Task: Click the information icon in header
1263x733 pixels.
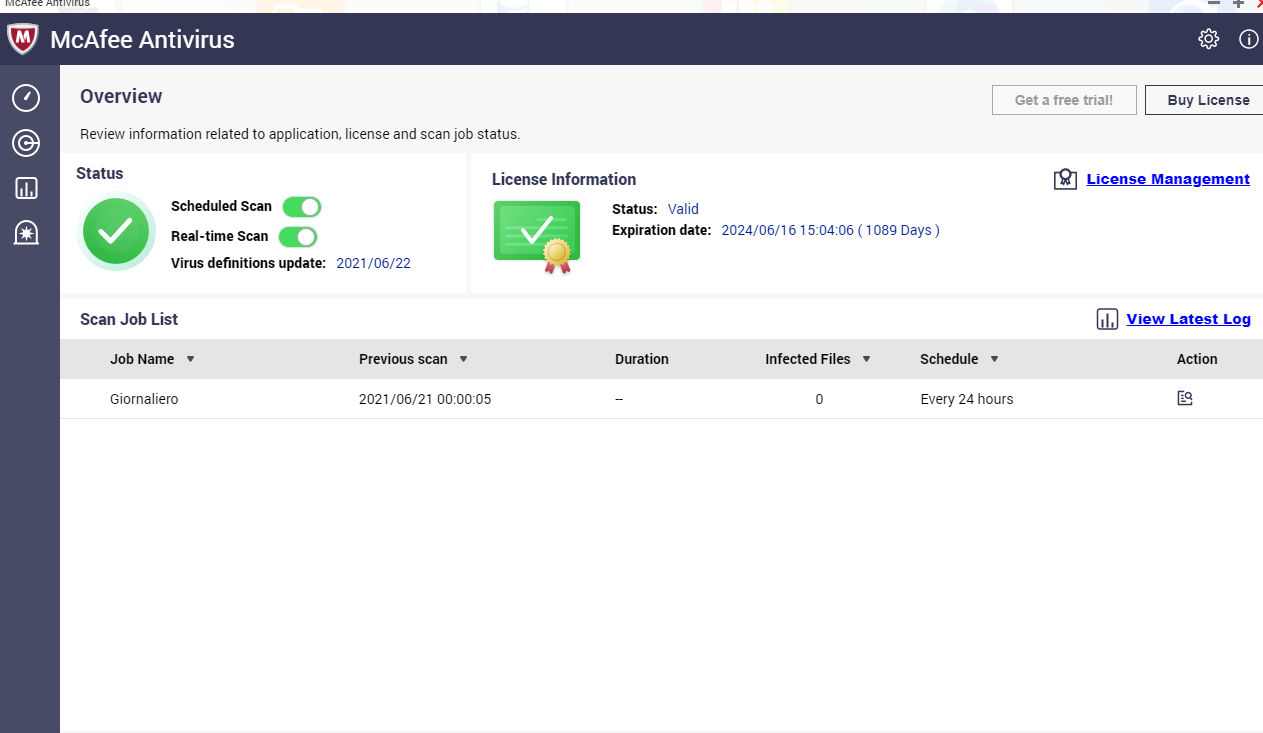Action: 1248,39
